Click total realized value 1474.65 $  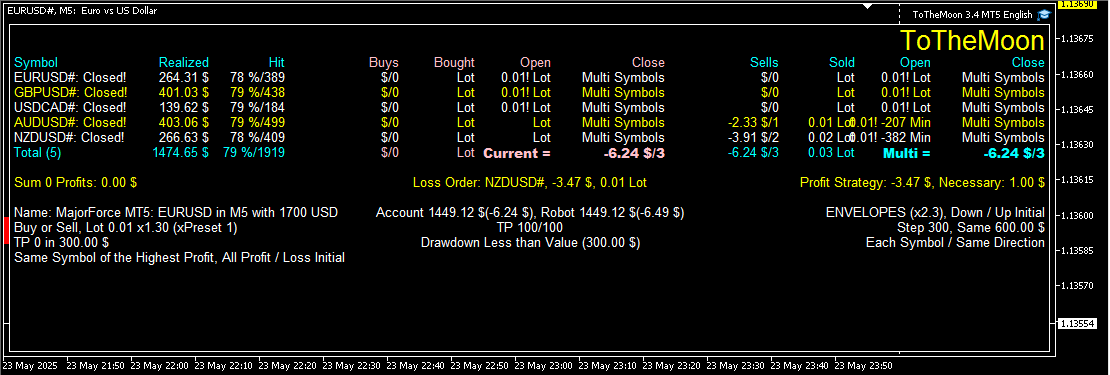click(181, 152)
